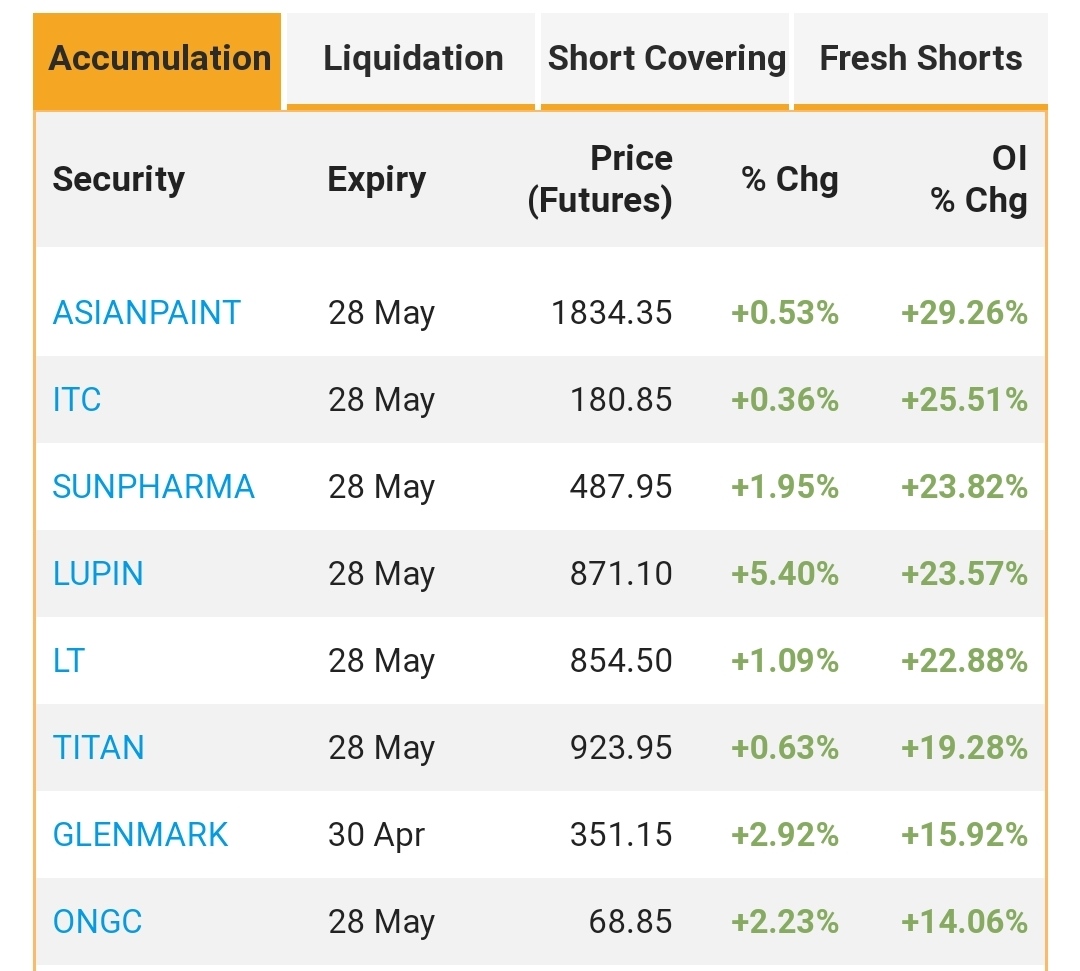Open the TITAN stock link
This screenshot has width=1080, height=971.
98,748
